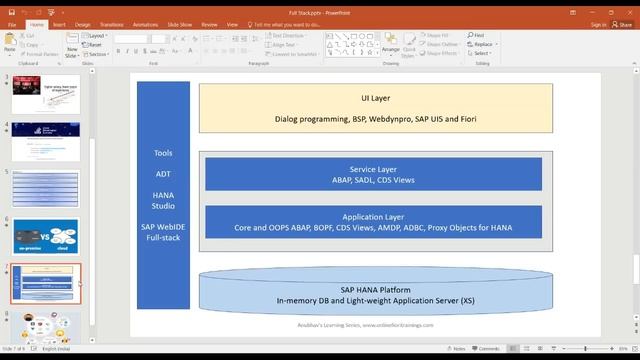Select slide 8 thumbnail
The height and width of the screenshot is (360, 640).
pos(46,327)
